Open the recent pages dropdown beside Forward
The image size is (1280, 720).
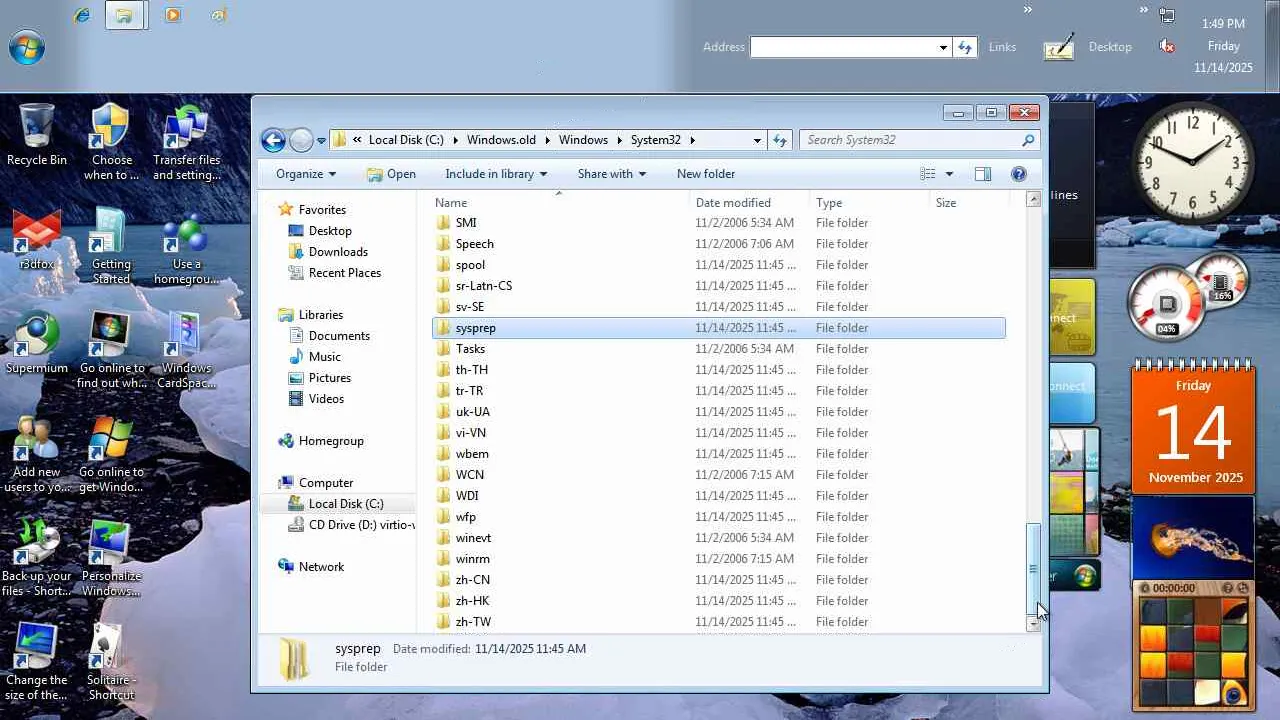321,141
